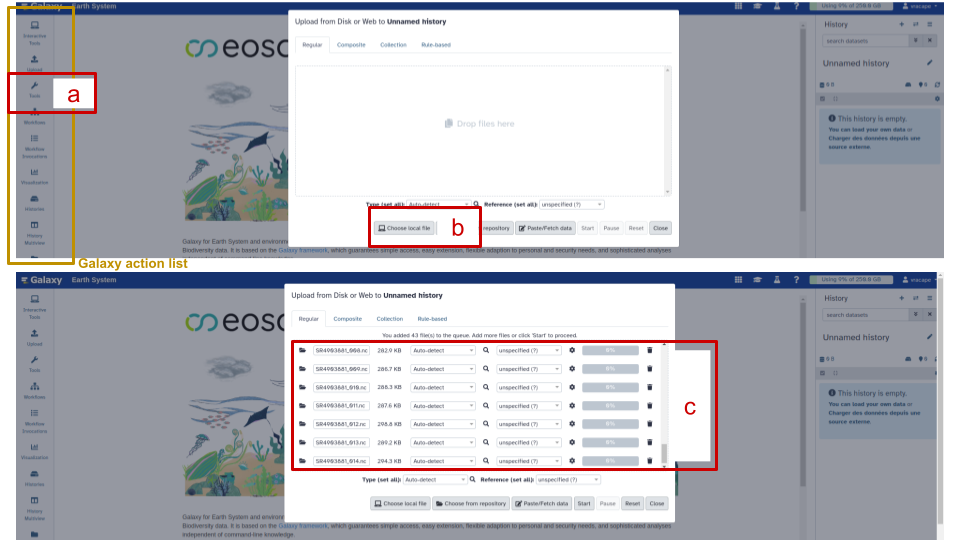960x540 pixels.
Task: Click the search icon beside SR4993881_011.nc type
Action: pyautogui.click(x=486, y=405)
